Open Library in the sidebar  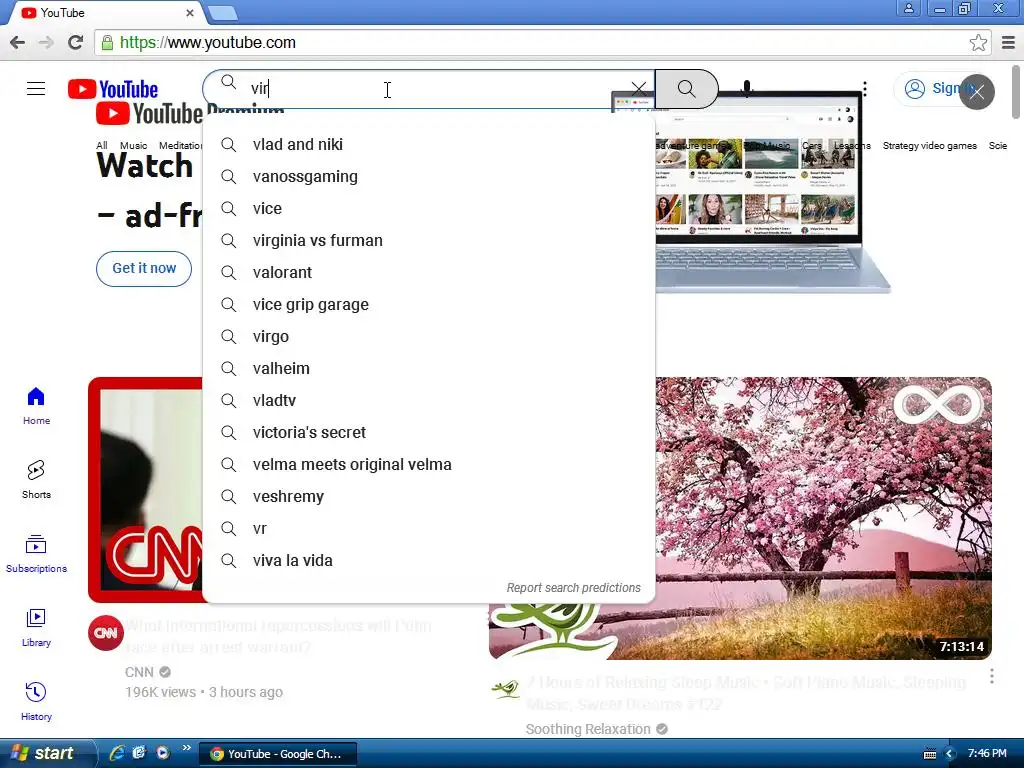click(36, 628)
